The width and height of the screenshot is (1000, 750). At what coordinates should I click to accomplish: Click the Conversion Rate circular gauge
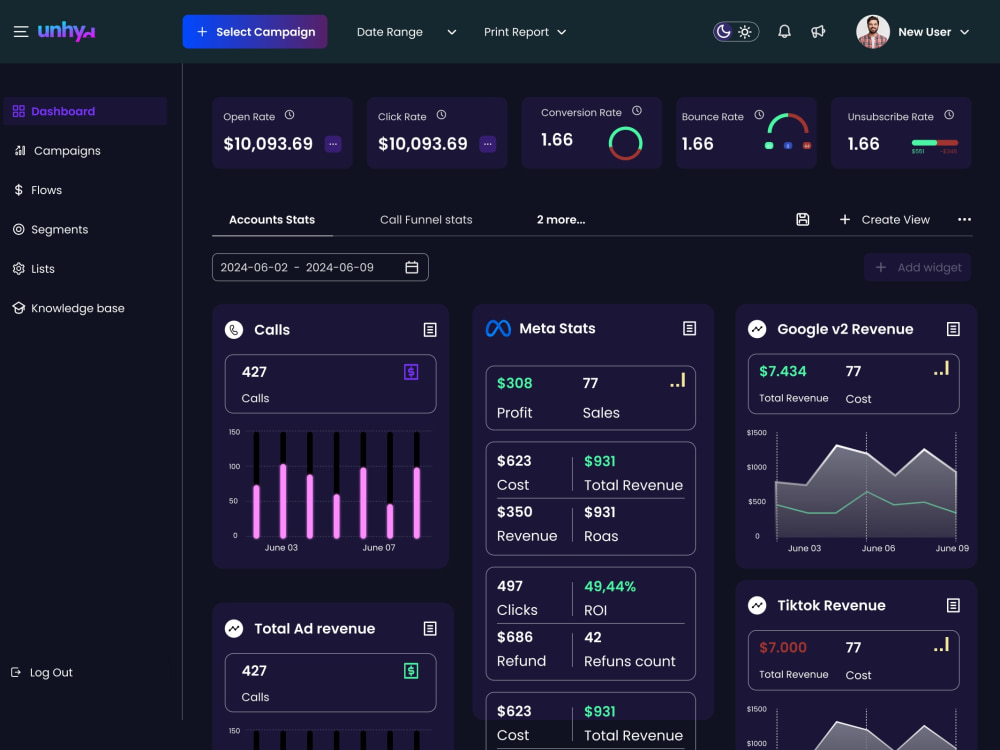(x=625, y=143)
